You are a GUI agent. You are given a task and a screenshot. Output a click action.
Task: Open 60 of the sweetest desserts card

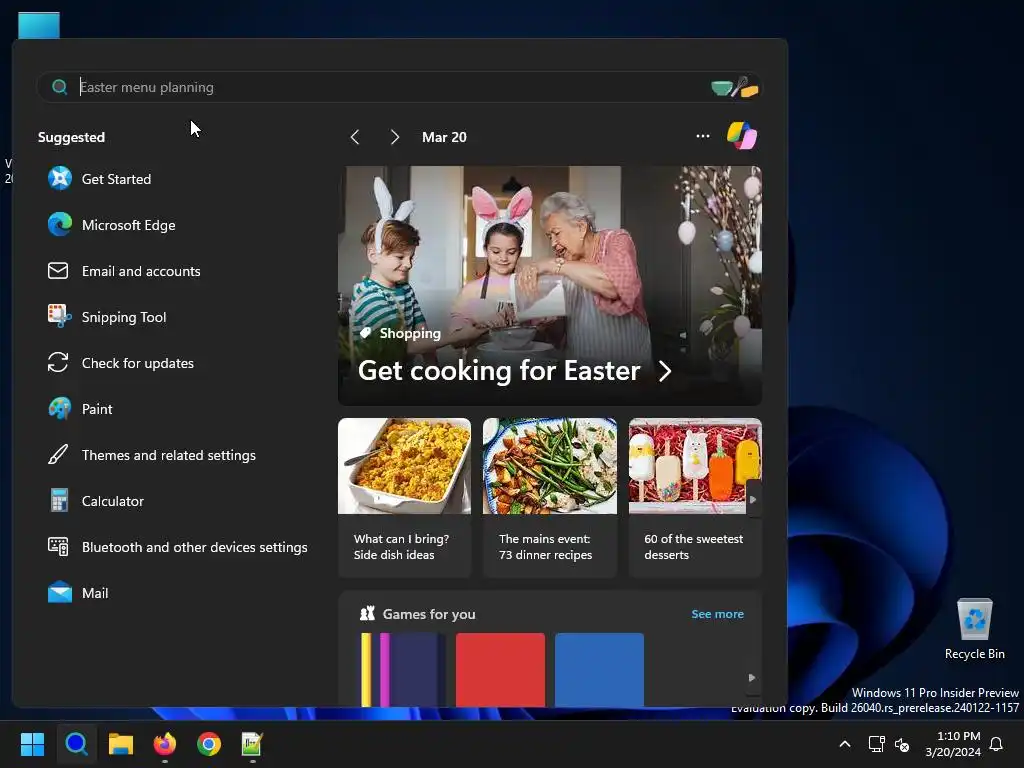coord(695,498)
